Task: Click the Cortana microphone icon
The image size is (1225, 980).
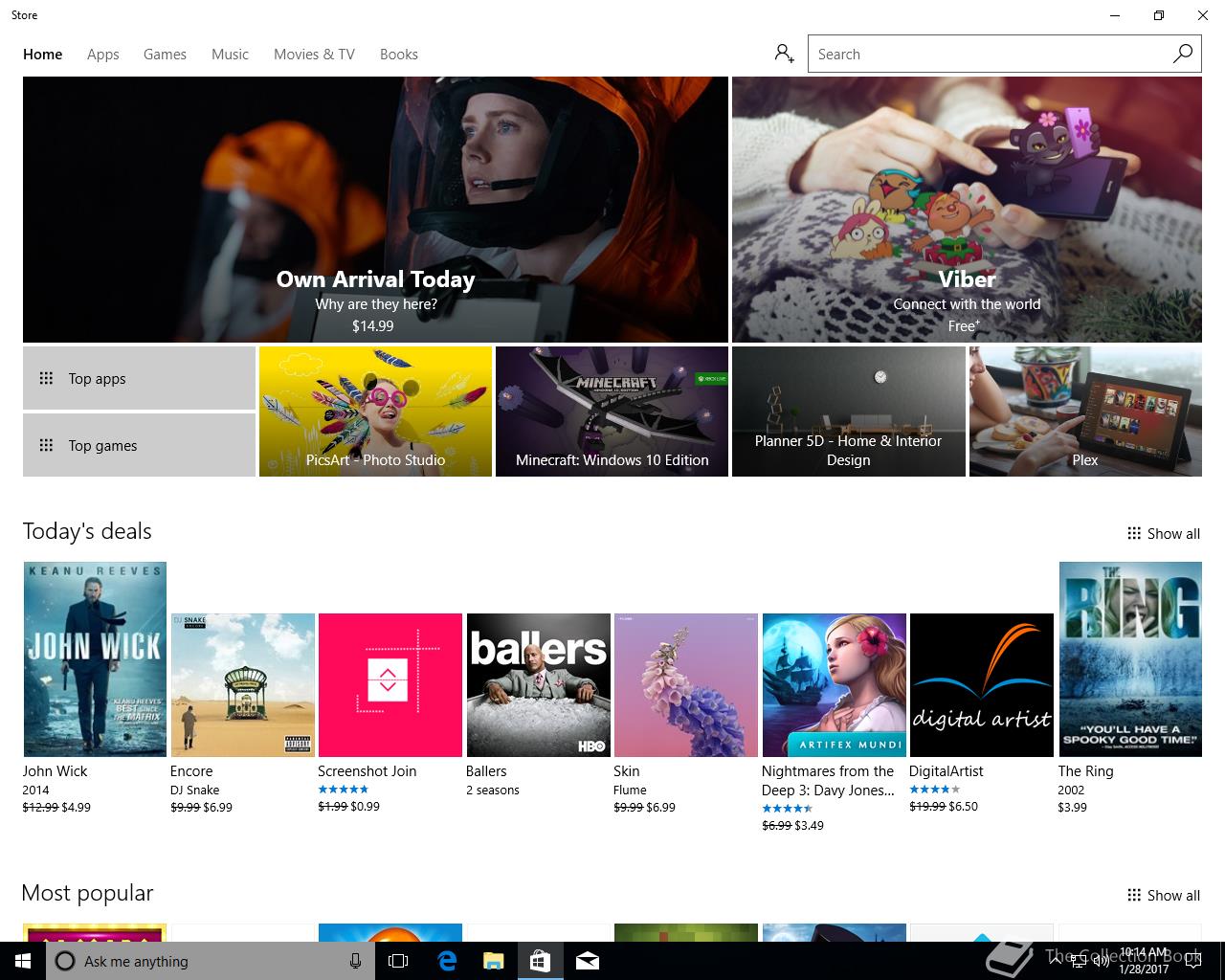Action: point(355,961)
